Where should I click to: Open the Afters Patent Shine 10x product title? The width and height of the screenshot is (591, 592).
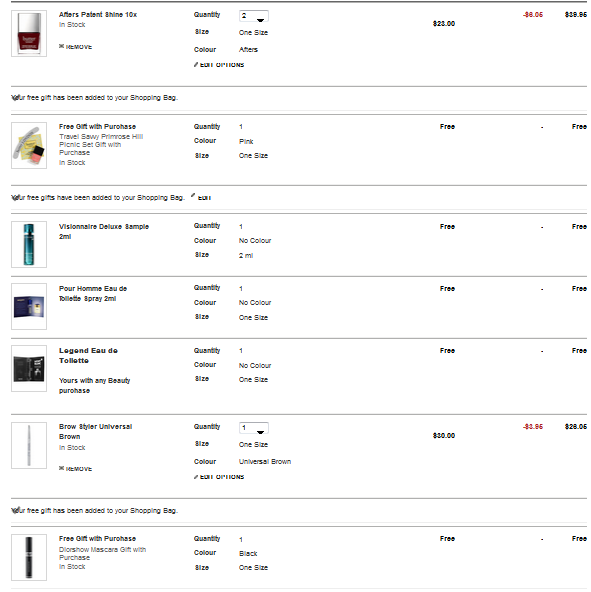coord(98,14)
